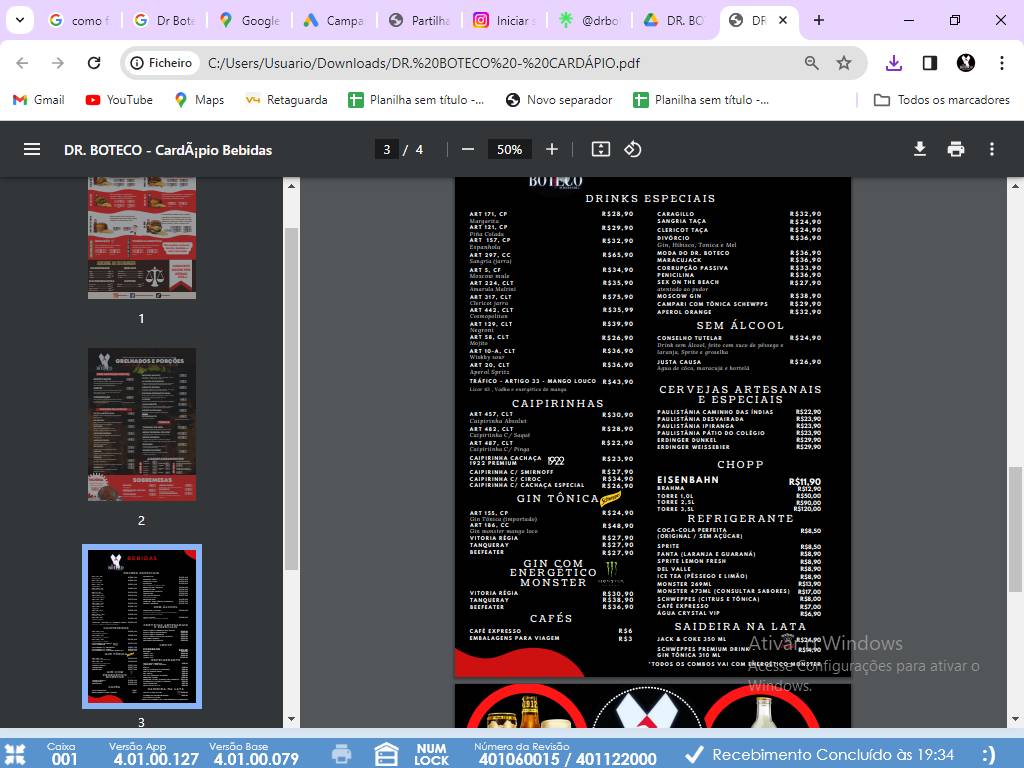Viewport: 1024px width, 768px height.
Task: Click the 50% zoom level field
Action: (509, 150)
